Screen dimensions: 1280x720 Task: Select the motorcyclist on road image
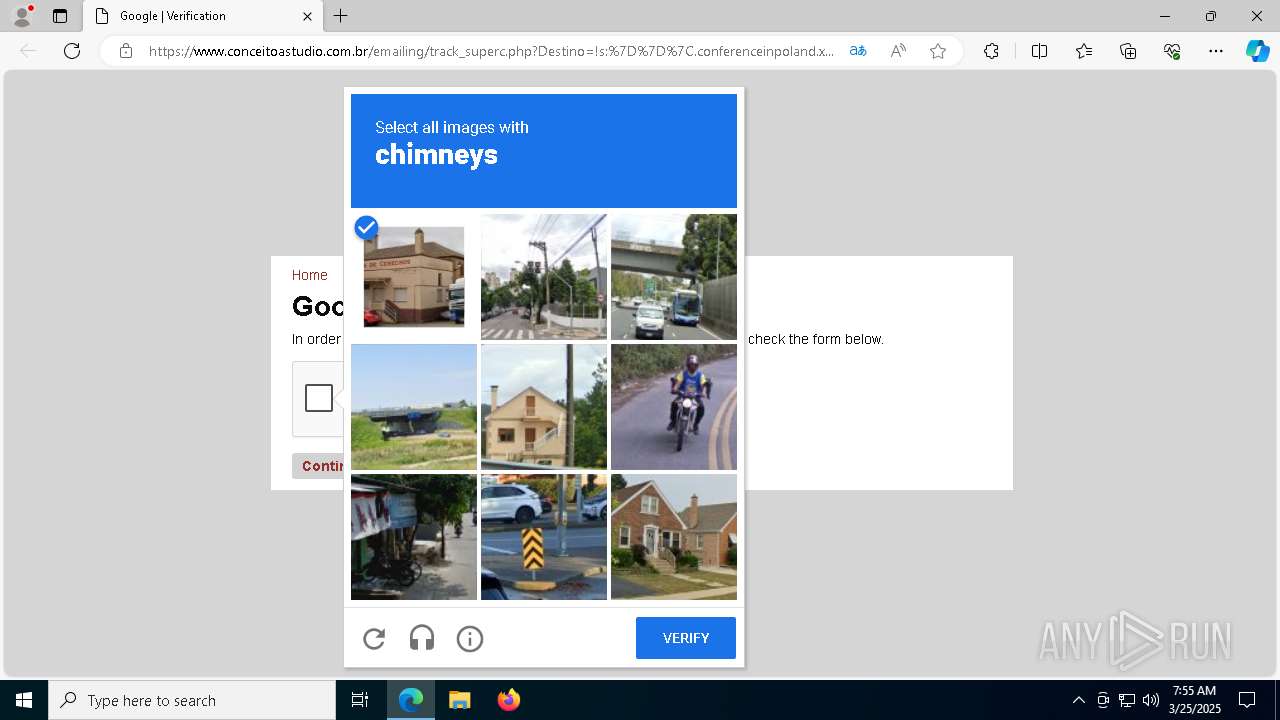pos(674,407)
